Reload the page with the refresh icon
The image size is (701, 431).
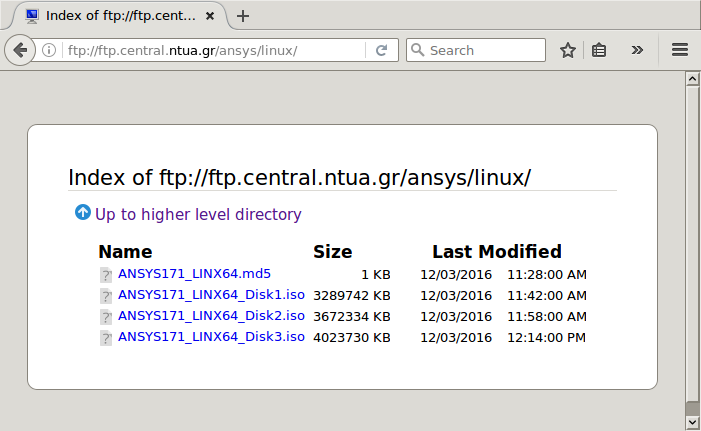[381, 50]
